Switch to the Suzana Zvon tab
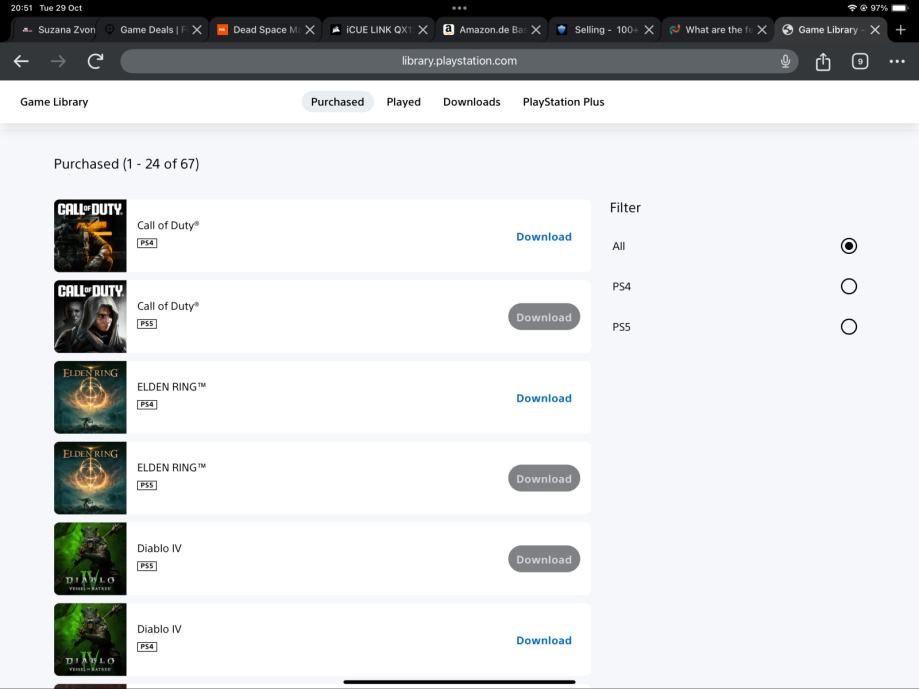Screen dimensions: 919x689 pyautogui.click(x=57, y=29)
